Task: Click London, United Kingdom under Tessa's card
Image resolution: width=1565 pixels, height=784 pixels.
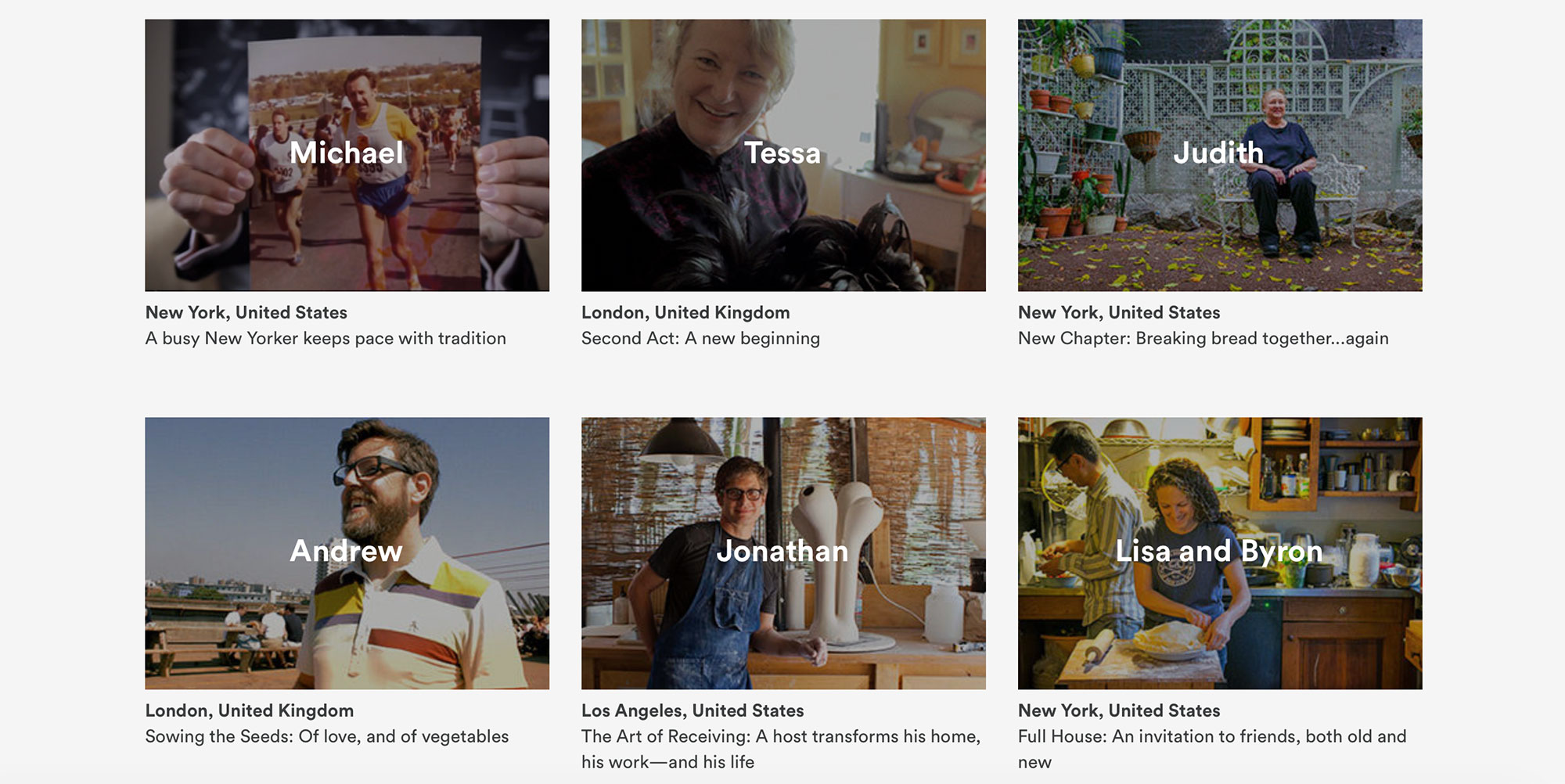Action: pos(685,312)
